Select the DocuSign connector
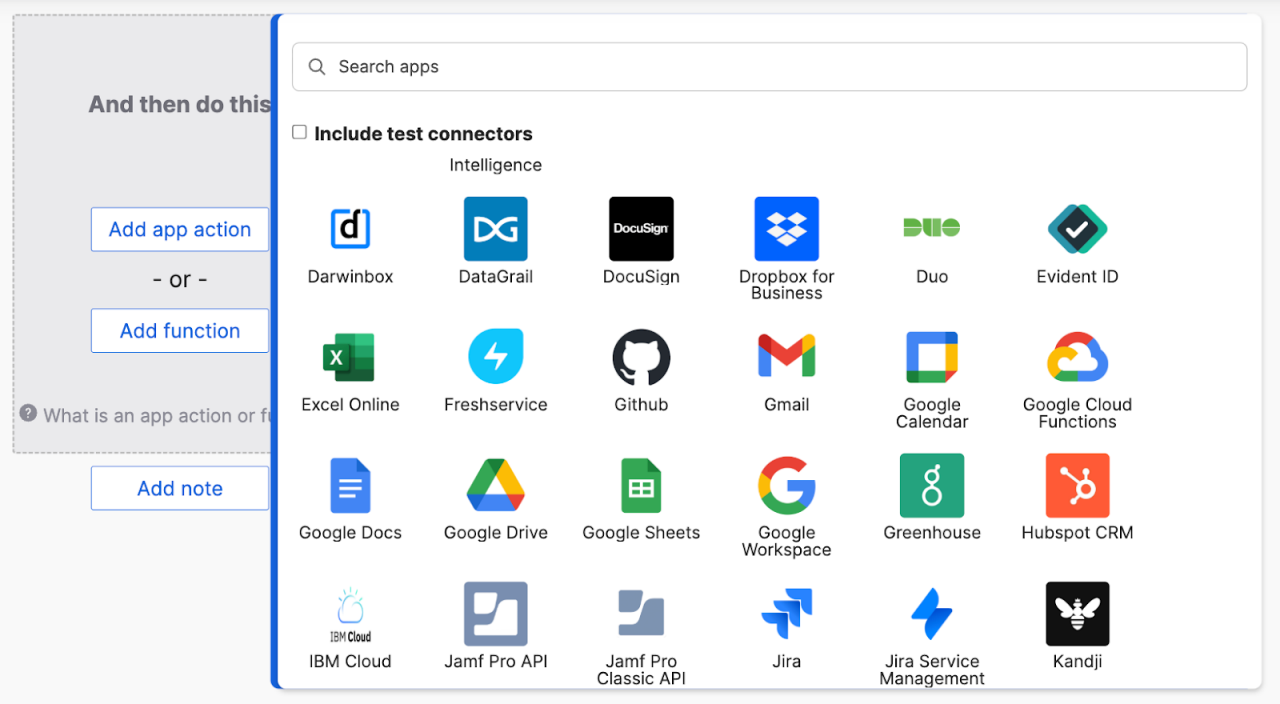Viewport: 1280px width, 704px height. coord(641,228)
